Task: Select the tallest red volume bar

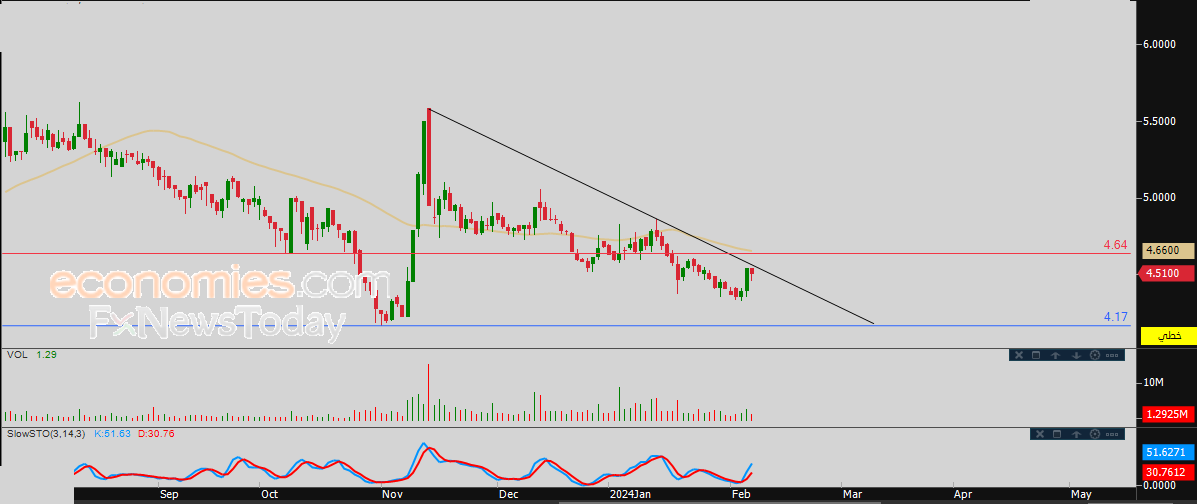Action: pos(428,392)
